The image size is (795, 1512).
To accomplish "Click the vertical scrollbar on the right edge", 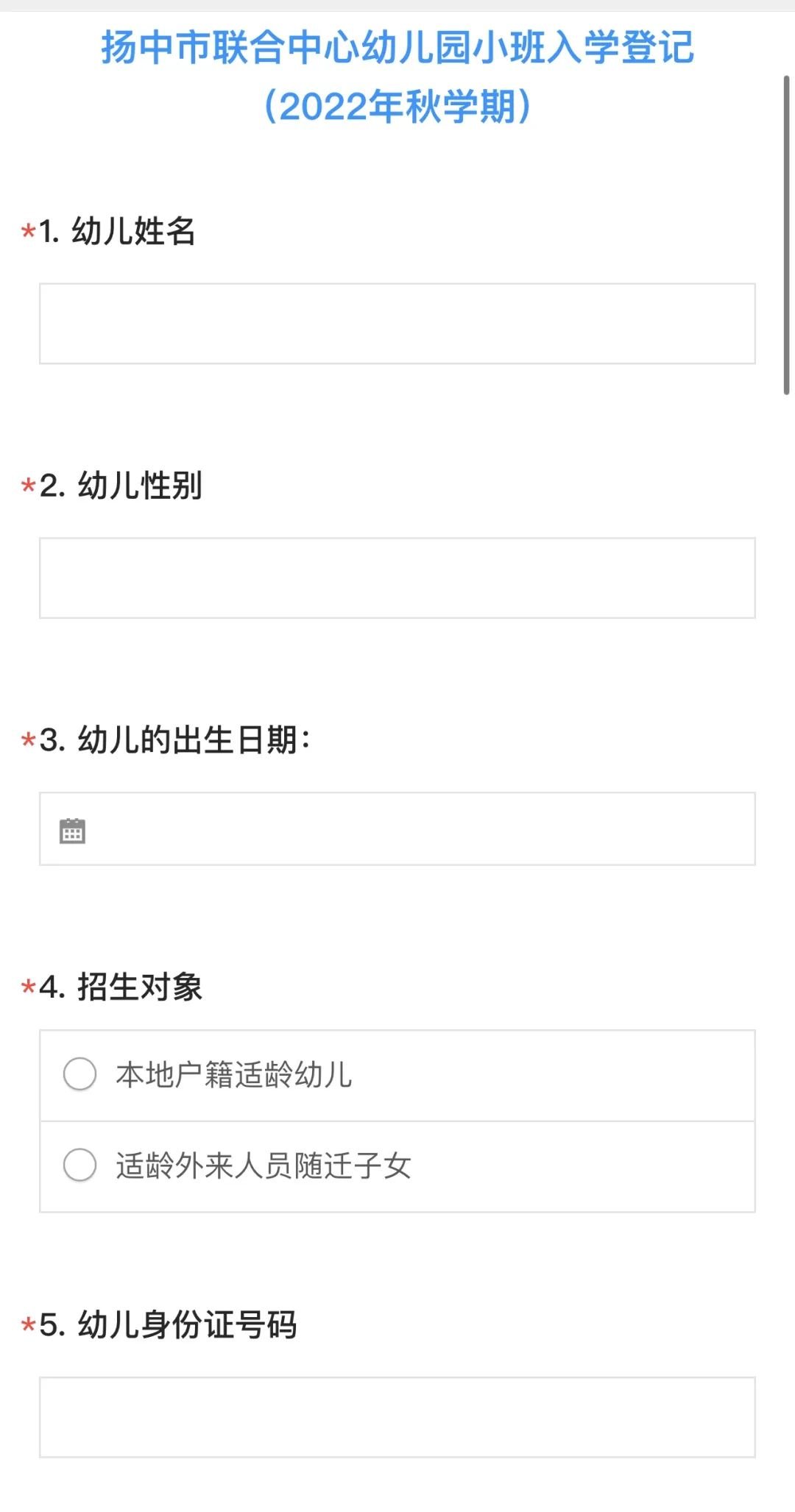I will [x=786, y=235].
